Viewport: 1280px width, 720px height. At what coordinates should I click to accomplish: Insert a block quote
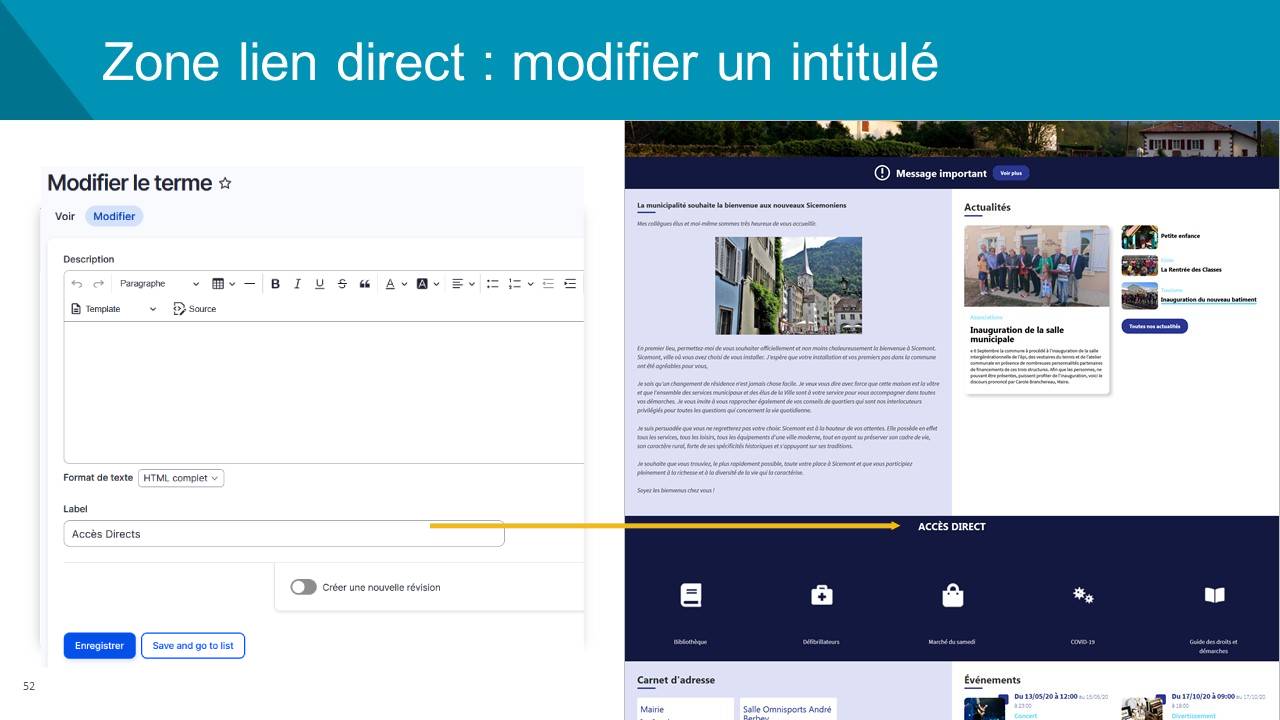click(364, 284)
